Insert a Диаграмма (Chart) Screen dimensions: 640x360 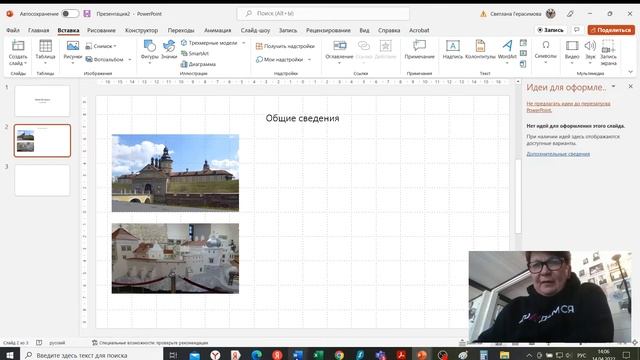198,64
